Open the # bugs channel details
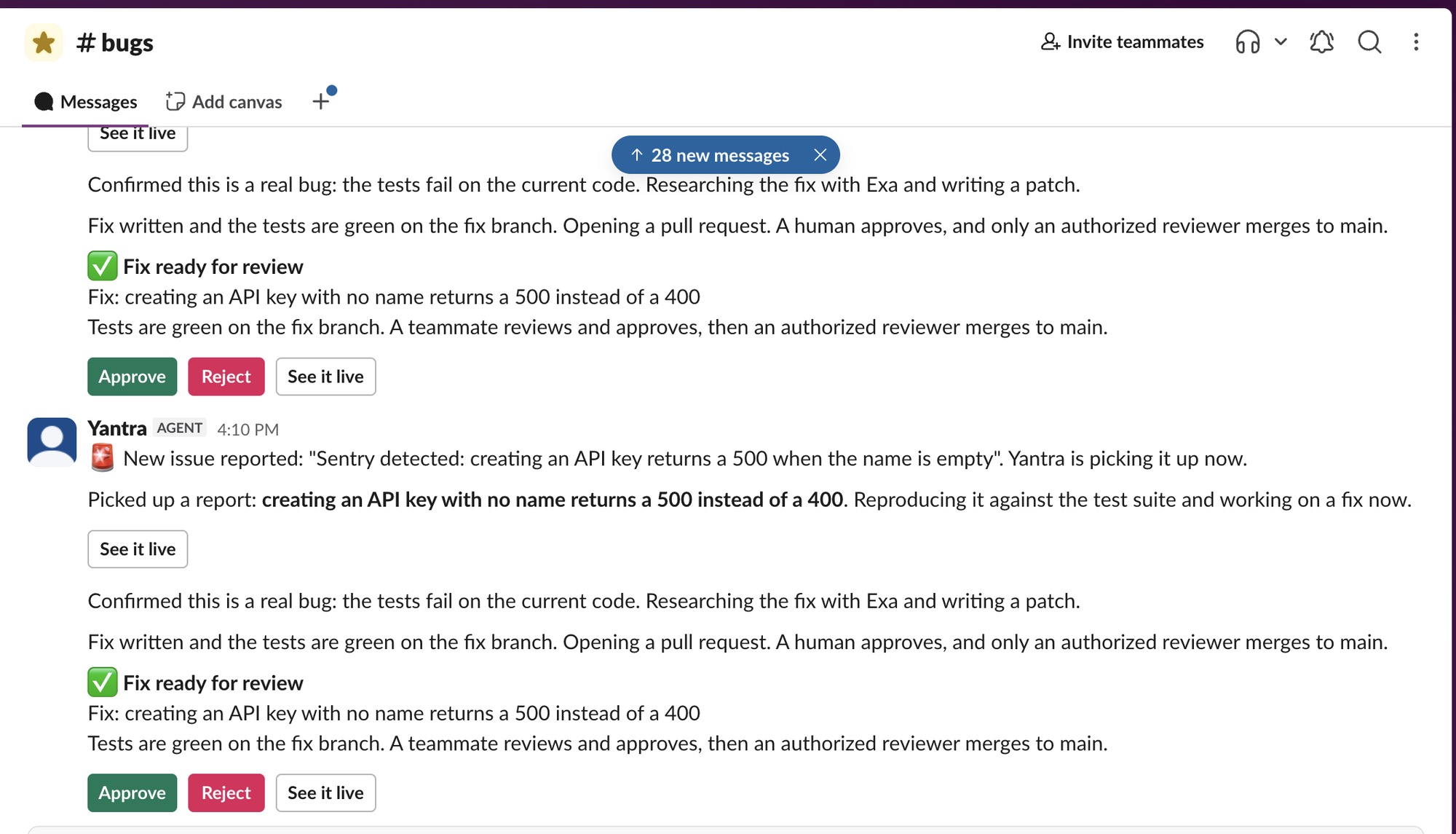The width and height of the screenshot is (1456, 834). (x=115, y=43)
